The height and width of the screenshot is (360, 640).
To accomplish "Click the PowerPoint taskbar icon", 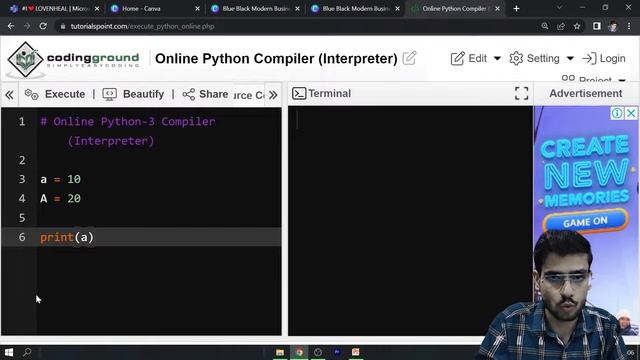I will pos(356,352).
